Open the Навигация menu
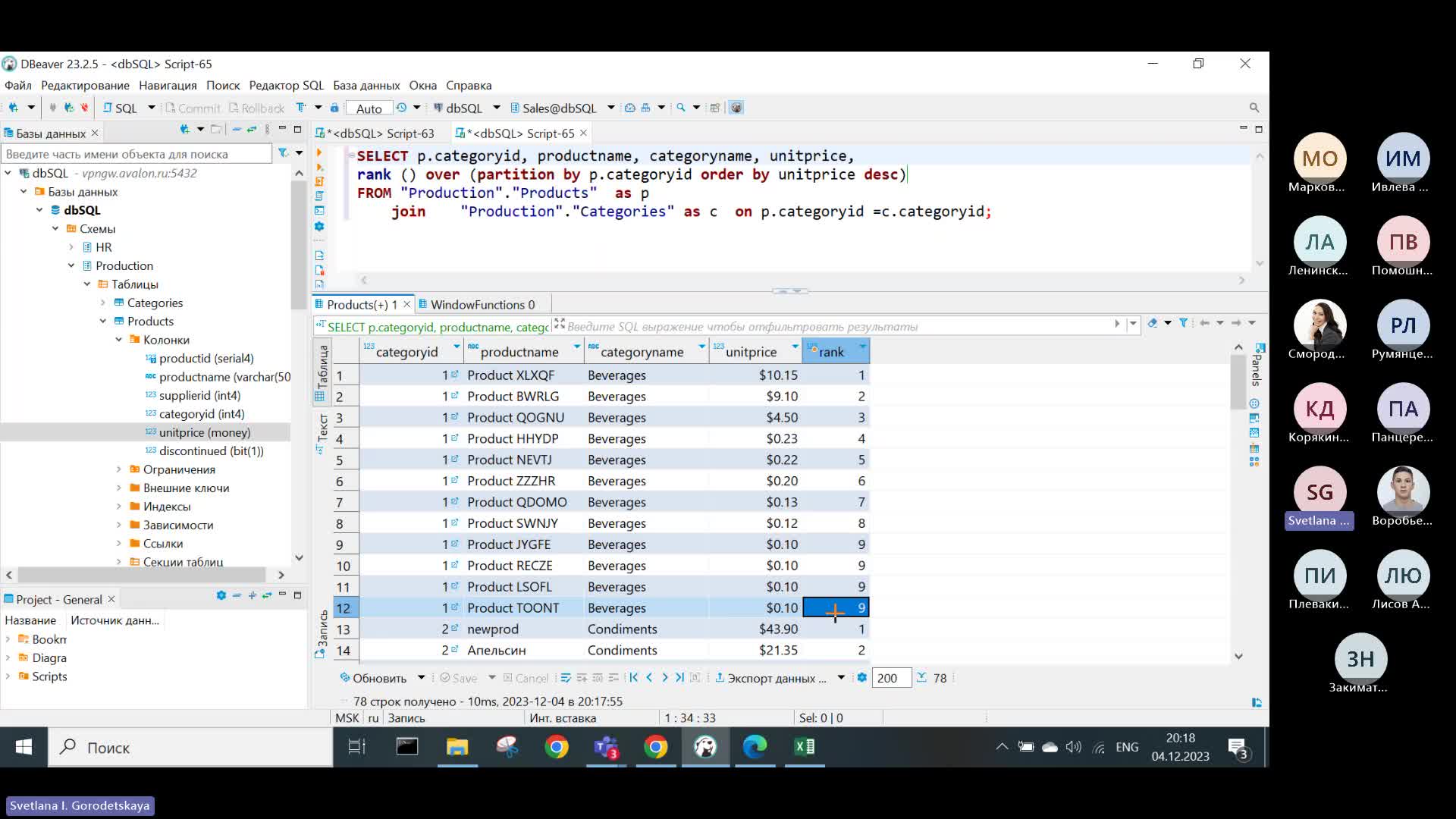 tap(168, 86)
